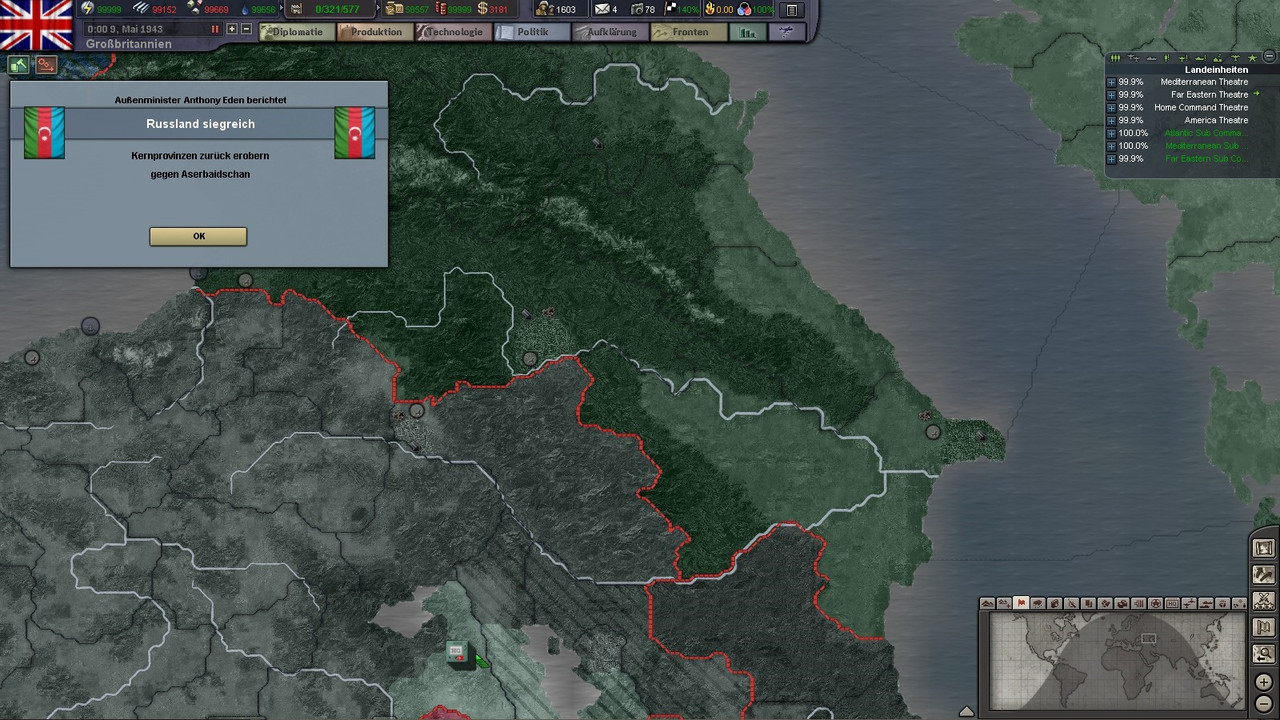Open the Fronten overview
The height and width of the screenshot is (720, 1280).
pyautogui.click(x=689, y=32)
